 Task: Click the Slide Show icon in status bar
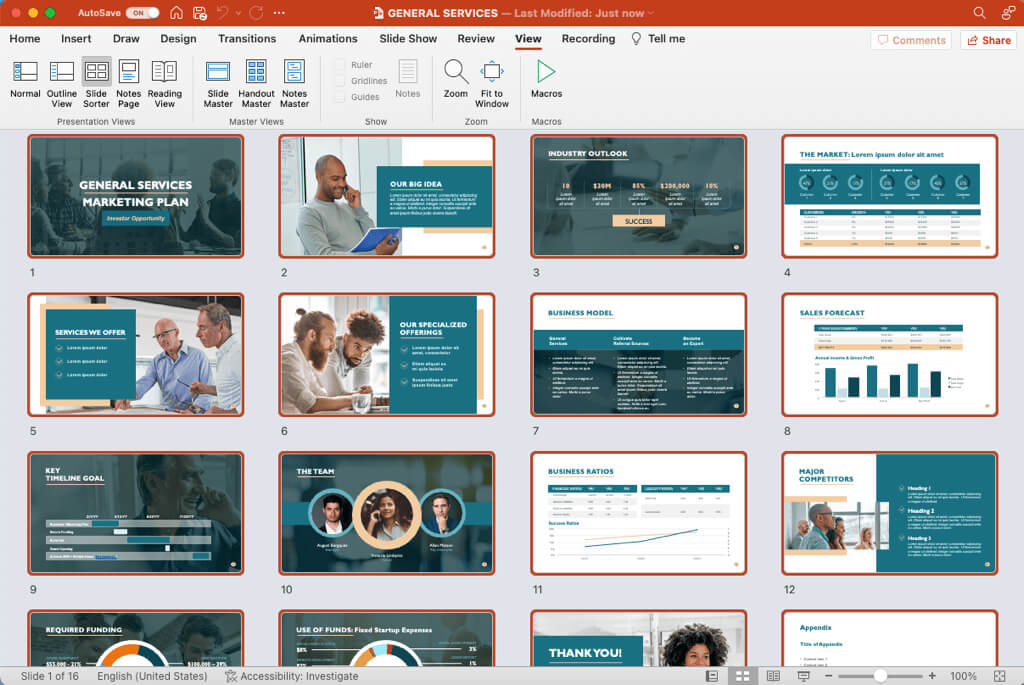point(803,676)
